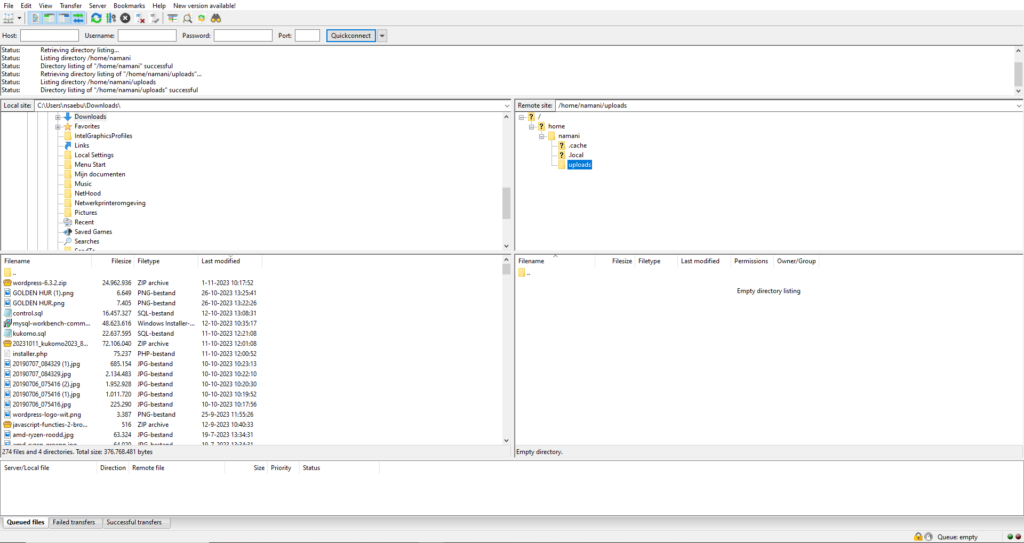Click the Quickconnect button
This screenshot has width=1024, height=543.
(x=350, y=36)
